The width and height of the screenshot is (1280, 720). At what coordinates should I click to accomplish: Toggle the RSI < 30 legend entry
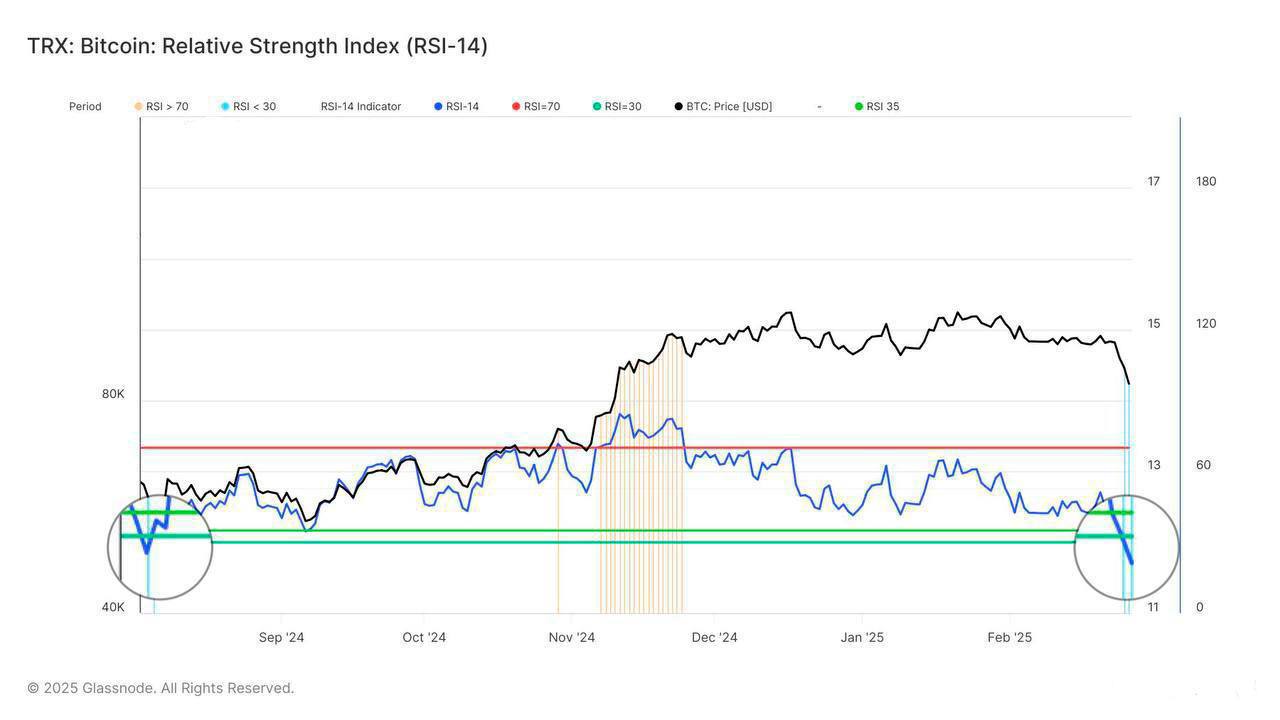coord(248,107)
